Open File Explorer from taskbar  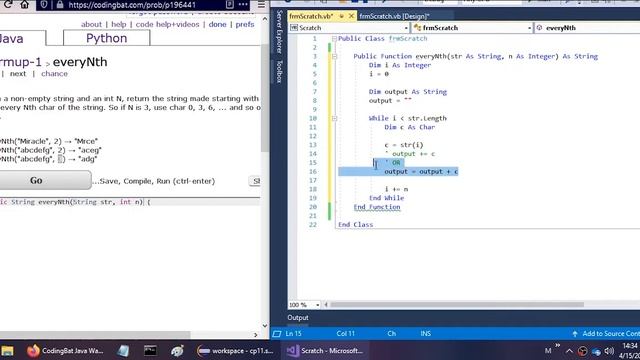[x=7, y=351]
